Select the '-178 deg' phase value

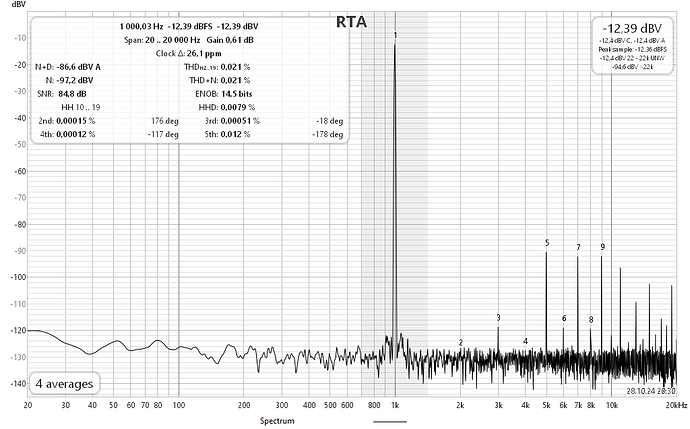(x=328, y=134)
